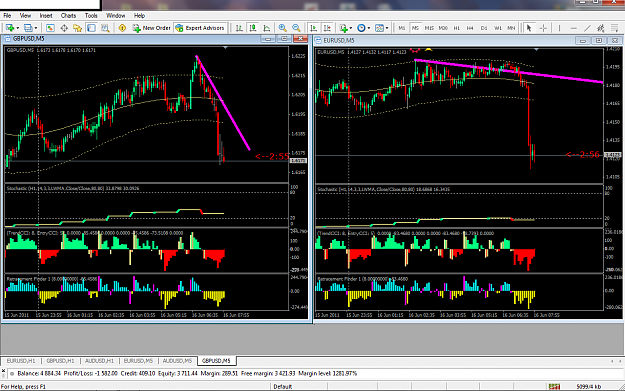
Task: Open the Charts menu
Action: click(68, 16)
